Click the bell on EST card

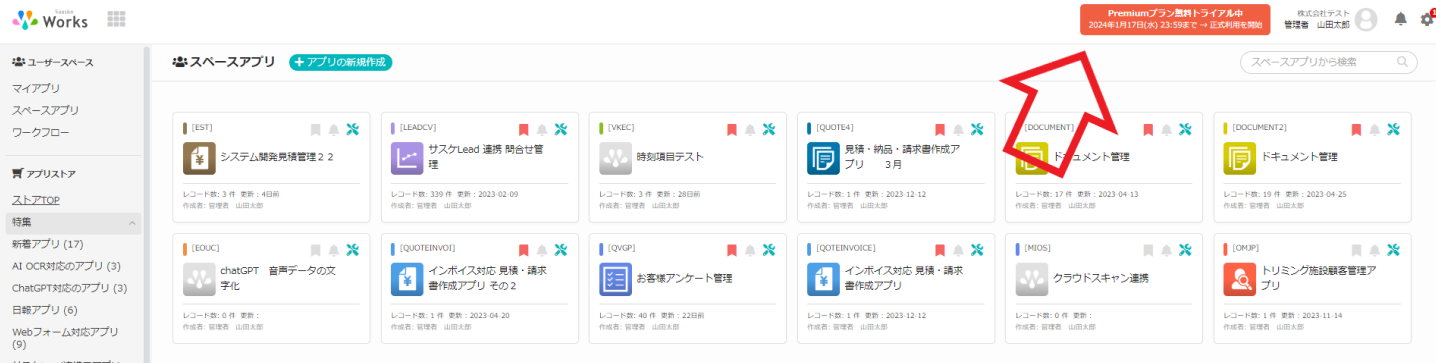click(x=333, y=129)
